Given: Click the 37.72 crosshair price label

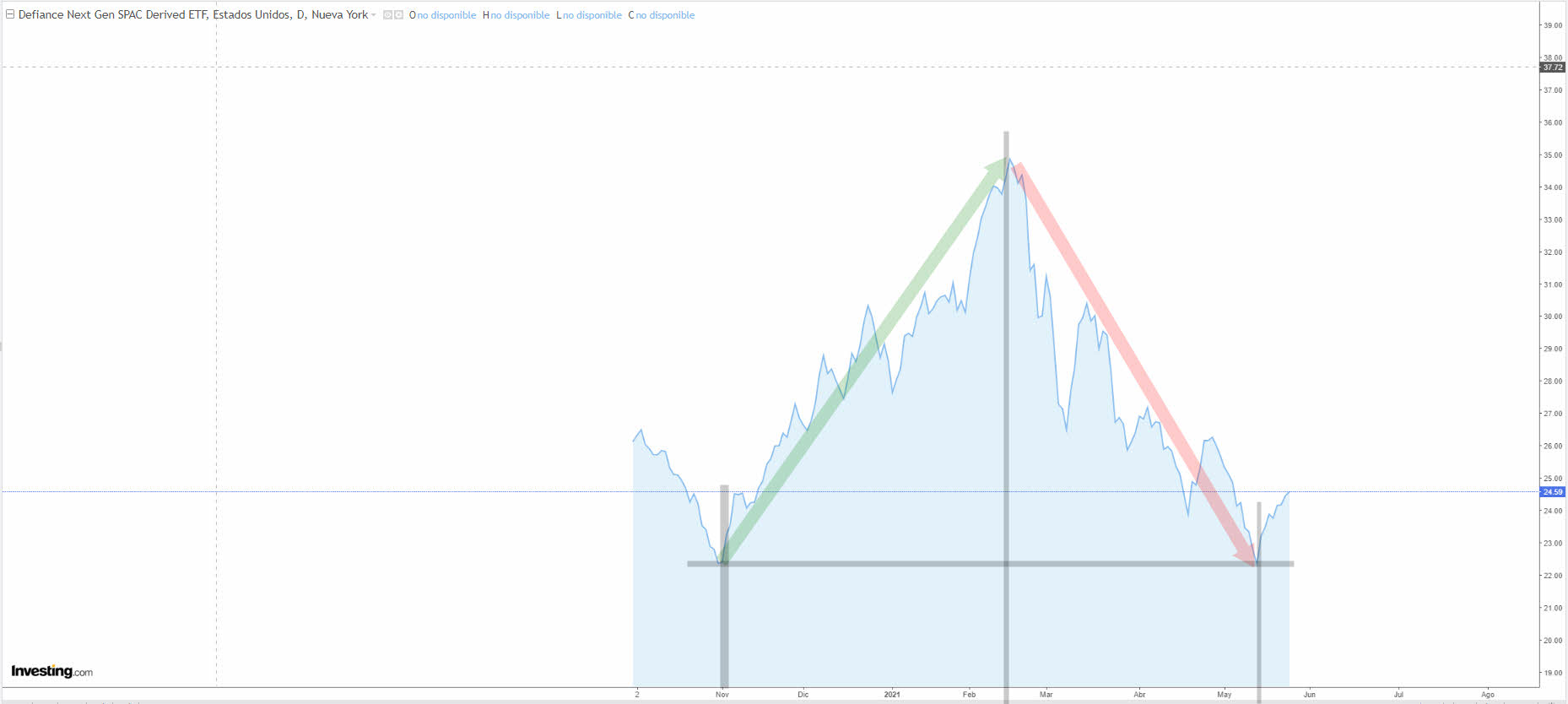Looking at the screenshot, I should pos(1552,68).
